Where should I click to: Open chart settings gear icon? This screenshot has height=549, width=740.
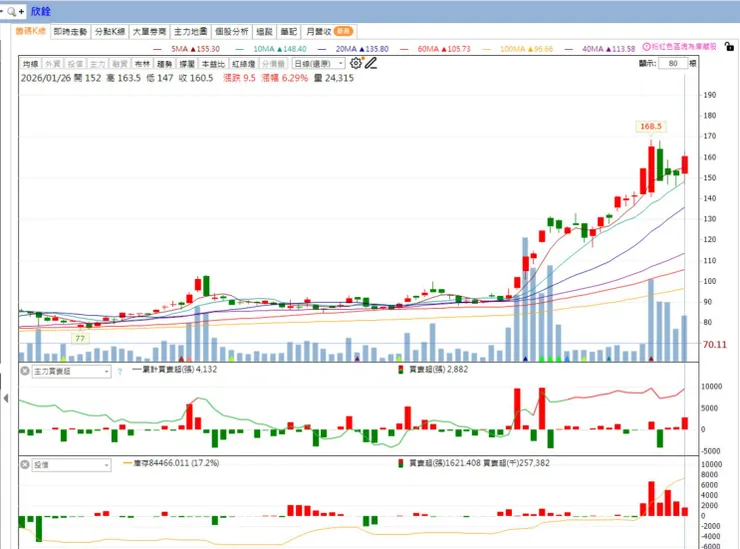[356, 63]
